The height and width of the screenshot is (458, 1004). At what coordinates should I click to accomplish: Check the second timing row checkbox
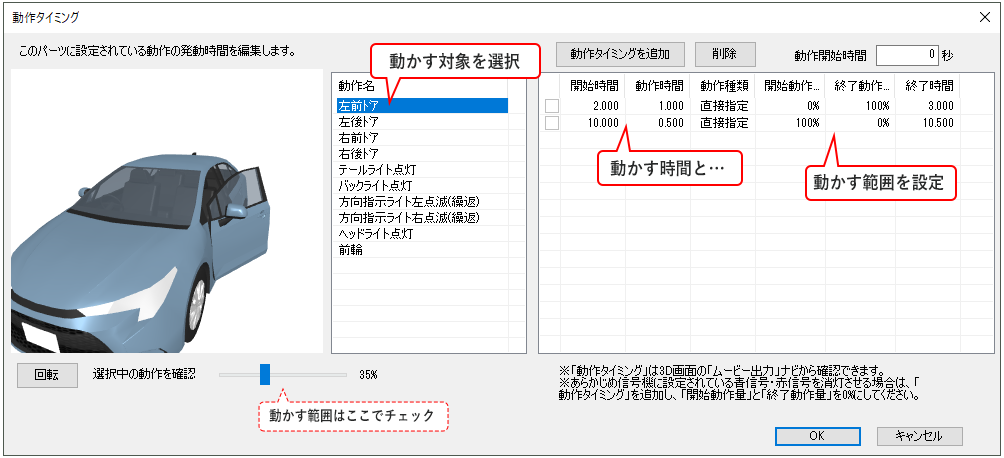tap(551, 123)
